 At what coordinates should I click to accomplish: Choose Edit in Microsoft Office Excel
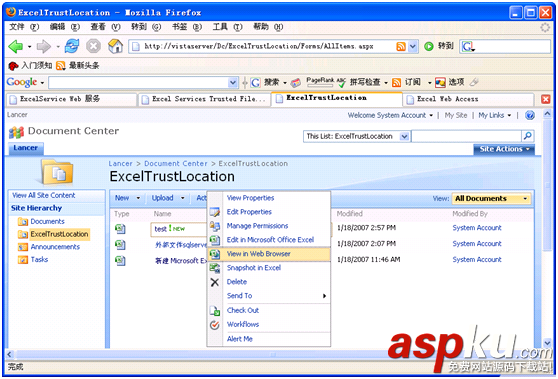(269, 240)
